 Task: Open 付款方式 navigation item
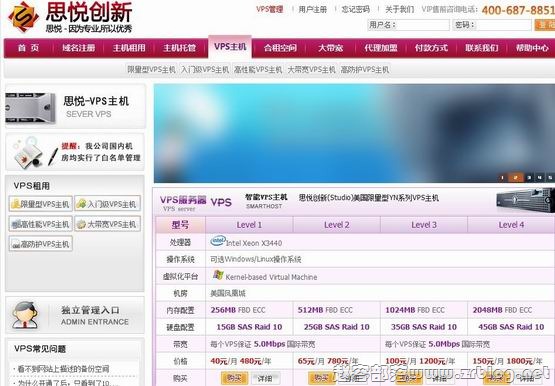click(x=431, y=48)
